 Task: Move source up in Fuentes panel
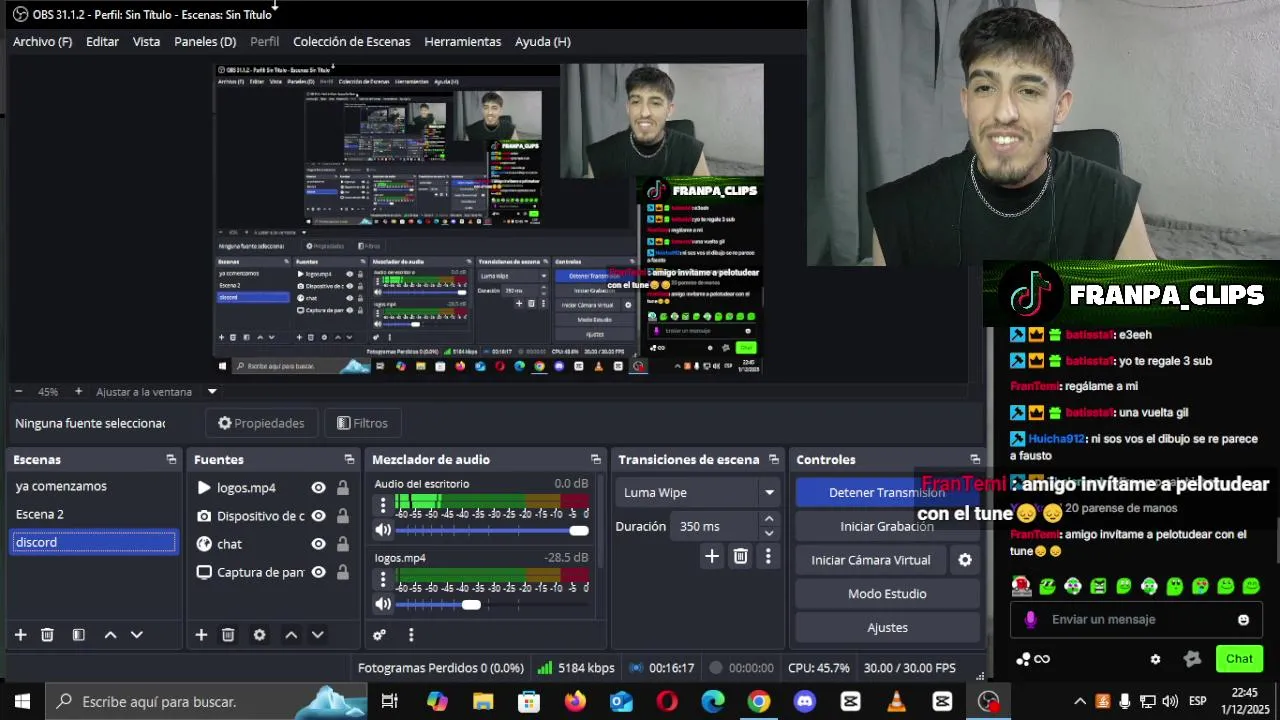291,635
